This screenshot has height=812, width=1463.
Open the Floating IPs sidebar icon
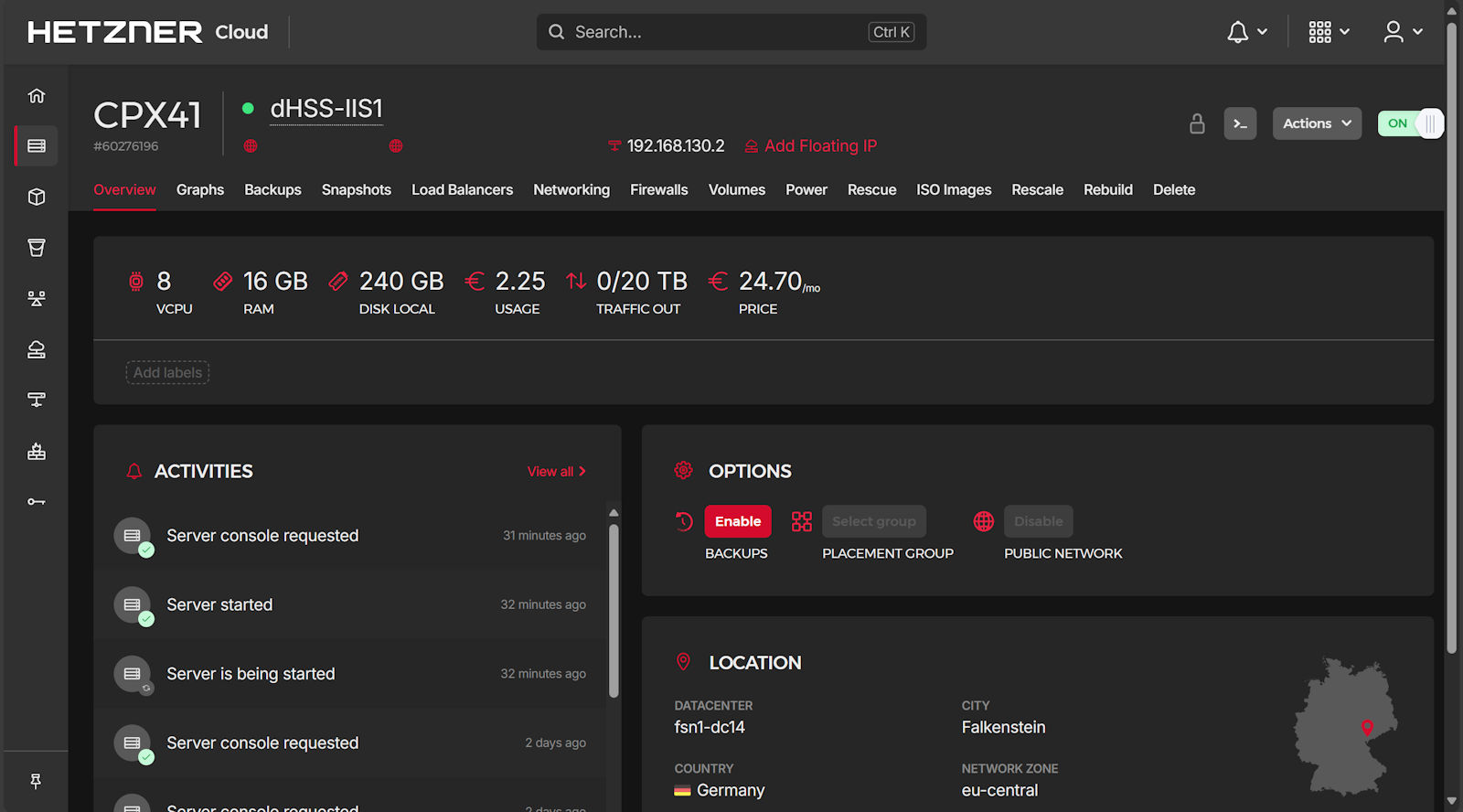(x=37, y=349)
